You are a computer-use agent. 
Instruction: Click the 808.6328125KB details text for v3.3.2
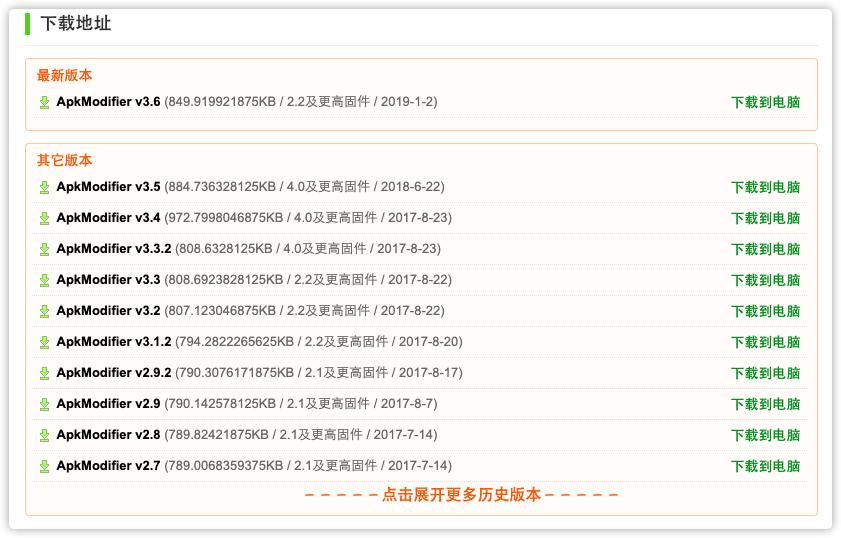308,249
